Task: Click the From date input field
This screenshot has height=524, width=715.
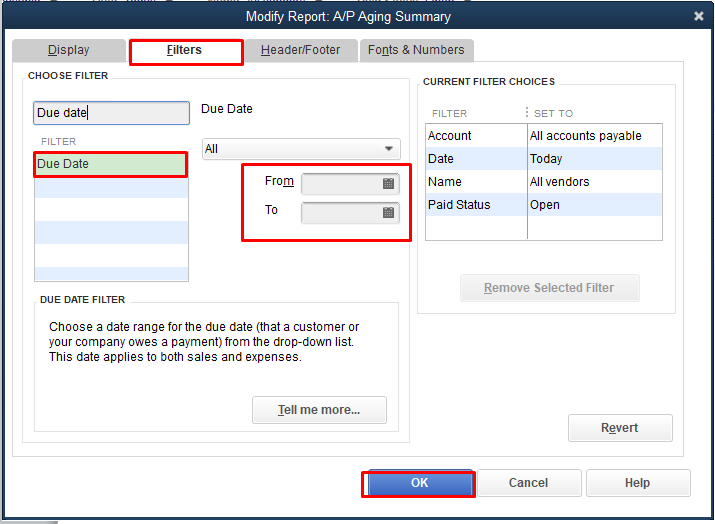Action: 340,184
